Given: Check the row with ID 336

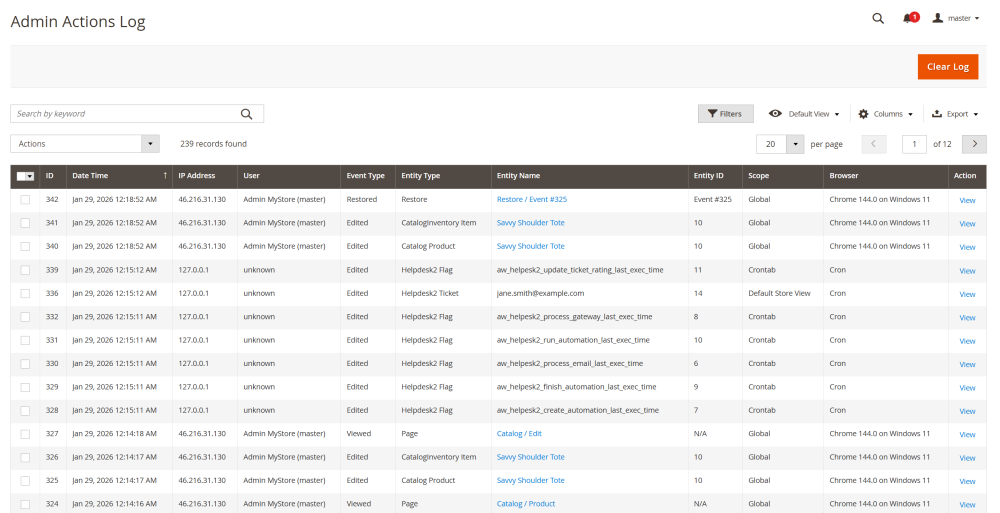Looking at the screenshot, I should 25,294.
